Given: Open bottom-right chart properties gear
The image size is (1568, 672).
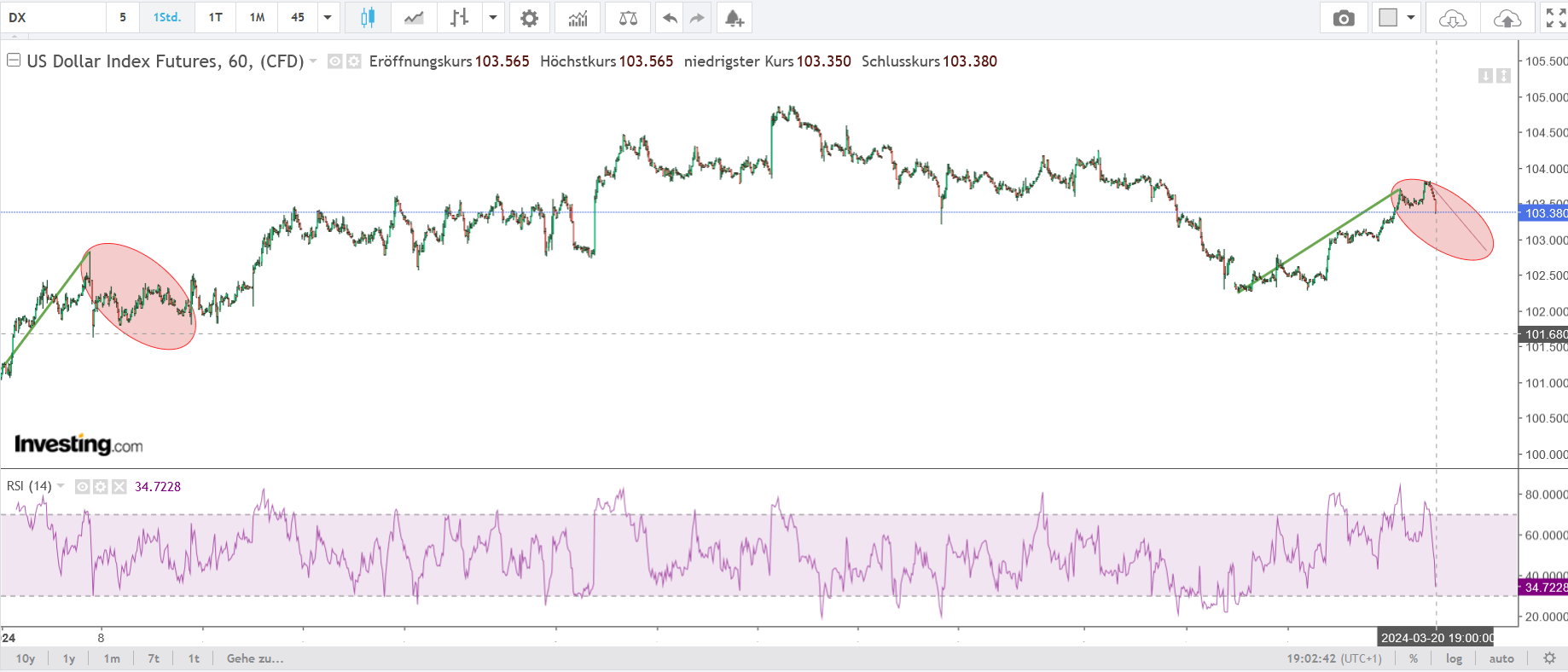Looking at the screenshot, I should pyautogui.click(x=1550, y=658).
